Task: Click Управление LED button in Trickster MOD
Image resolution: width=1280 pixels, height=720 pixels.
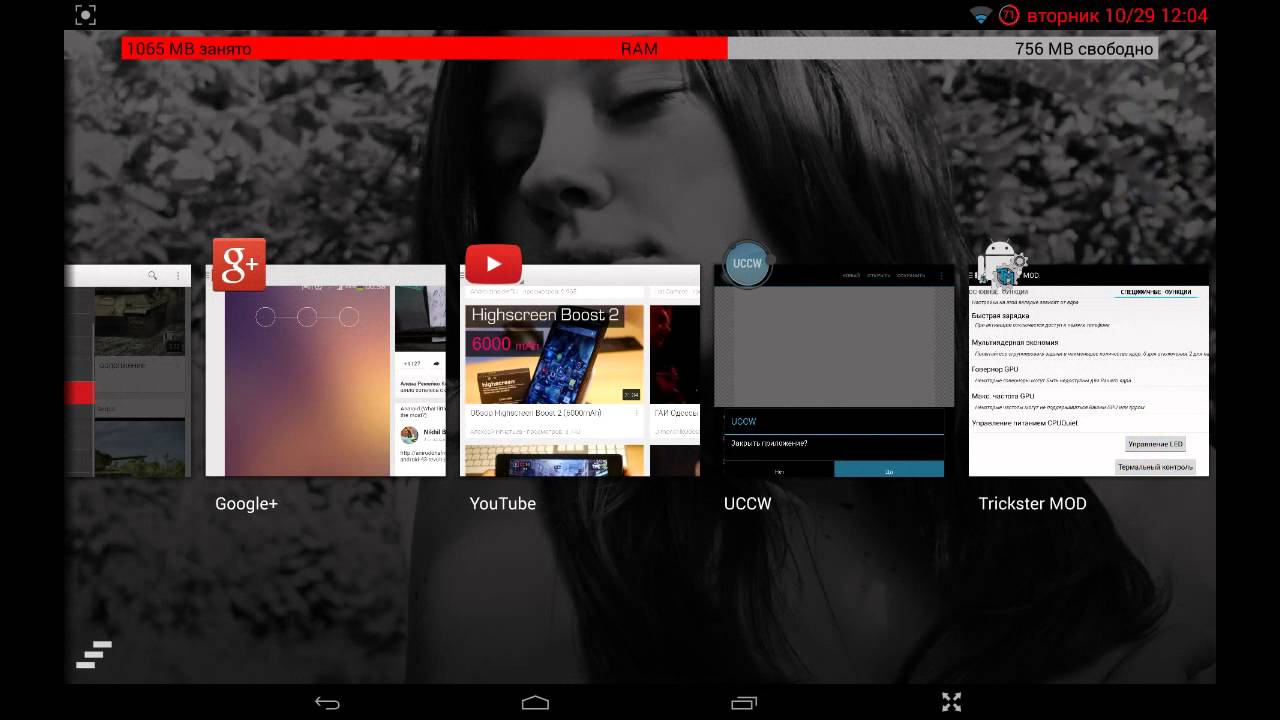Action: pos(1155,444)
